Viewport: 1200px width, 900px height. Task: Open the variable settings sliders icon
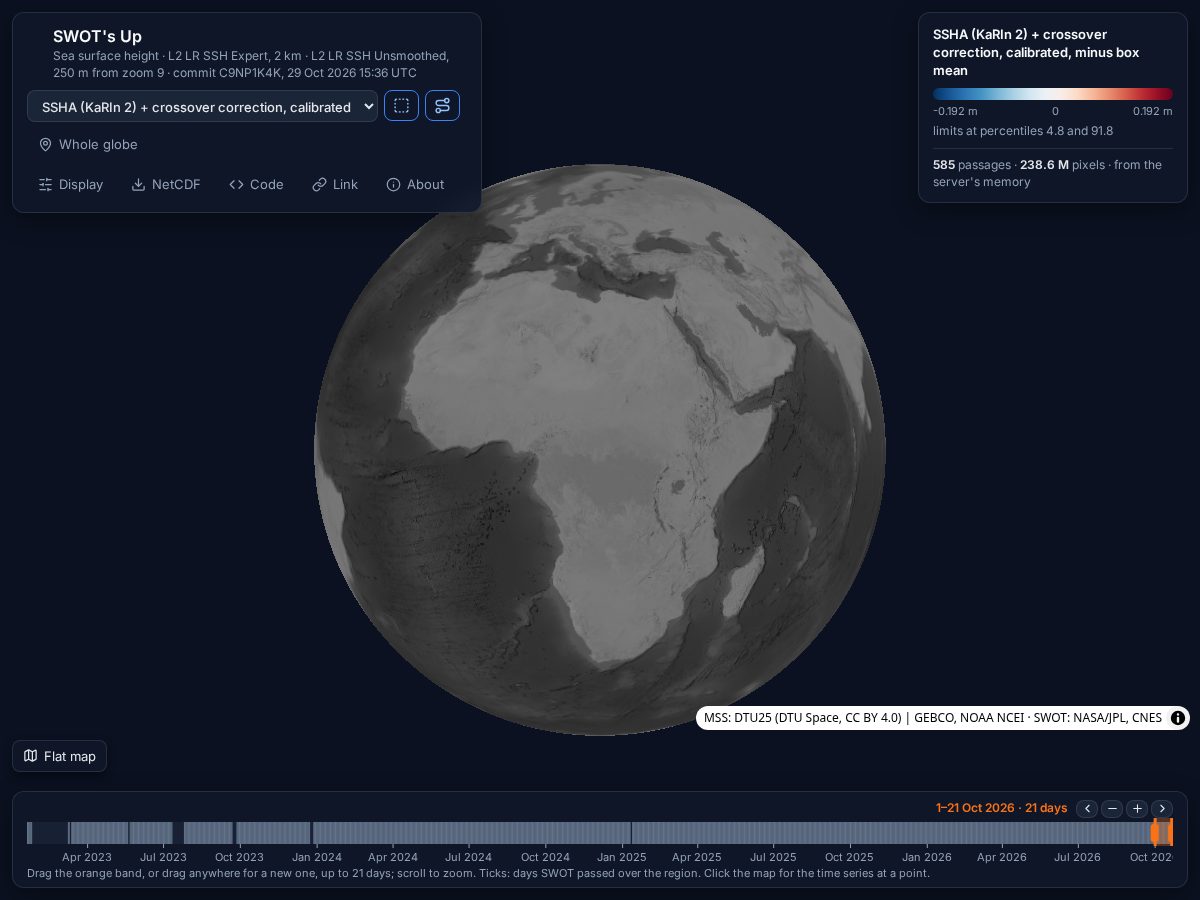442,106
